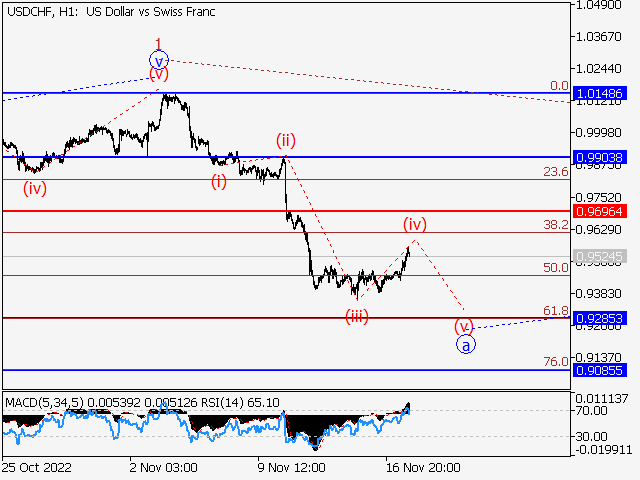This screenshot has width=640, height=480.
Task: Click the grey current price 0.95245 label
Action: tap(600, 257)
